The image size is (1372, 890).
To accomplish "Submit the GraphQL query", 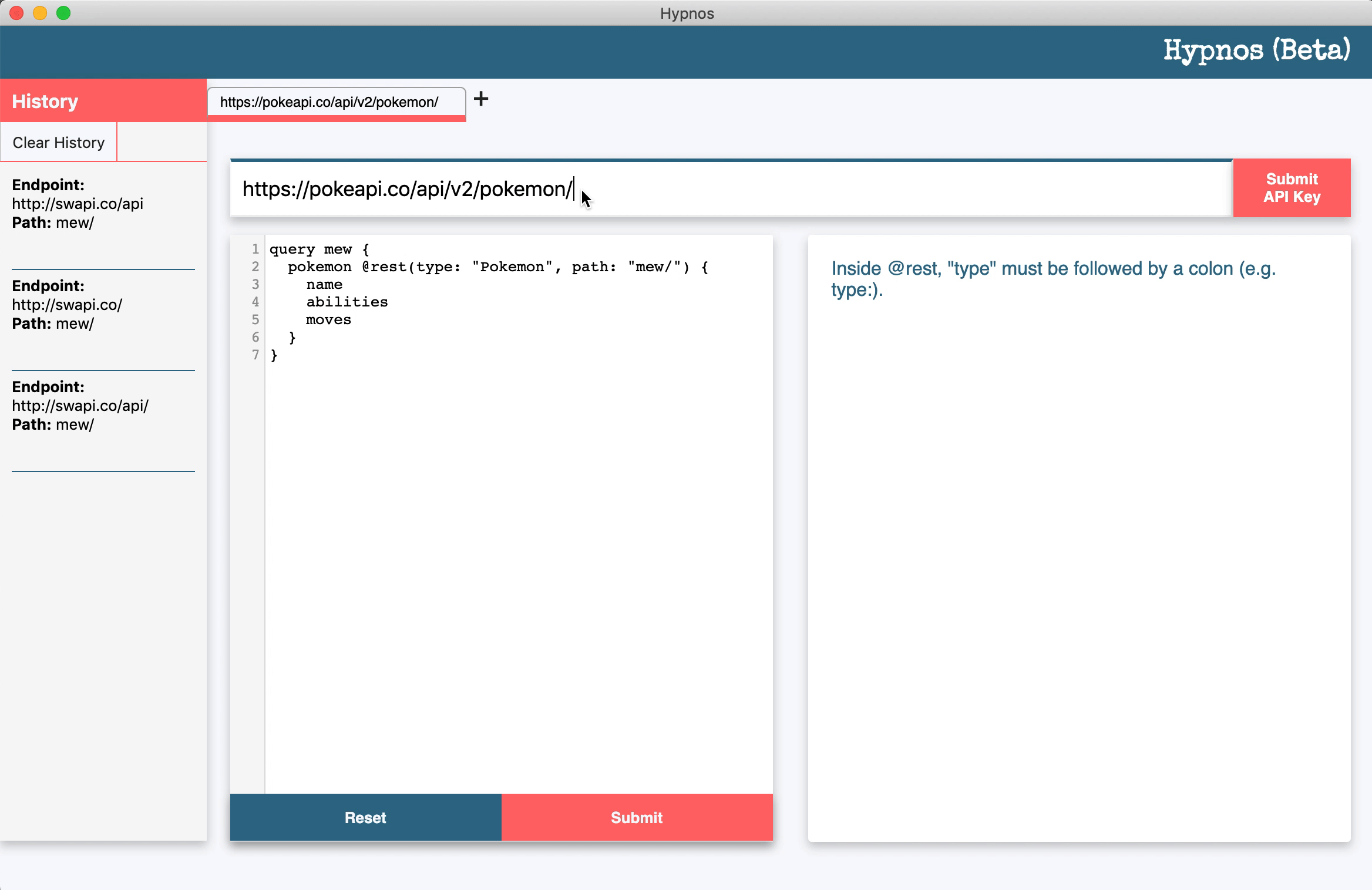I will click(x=637, y=817).
